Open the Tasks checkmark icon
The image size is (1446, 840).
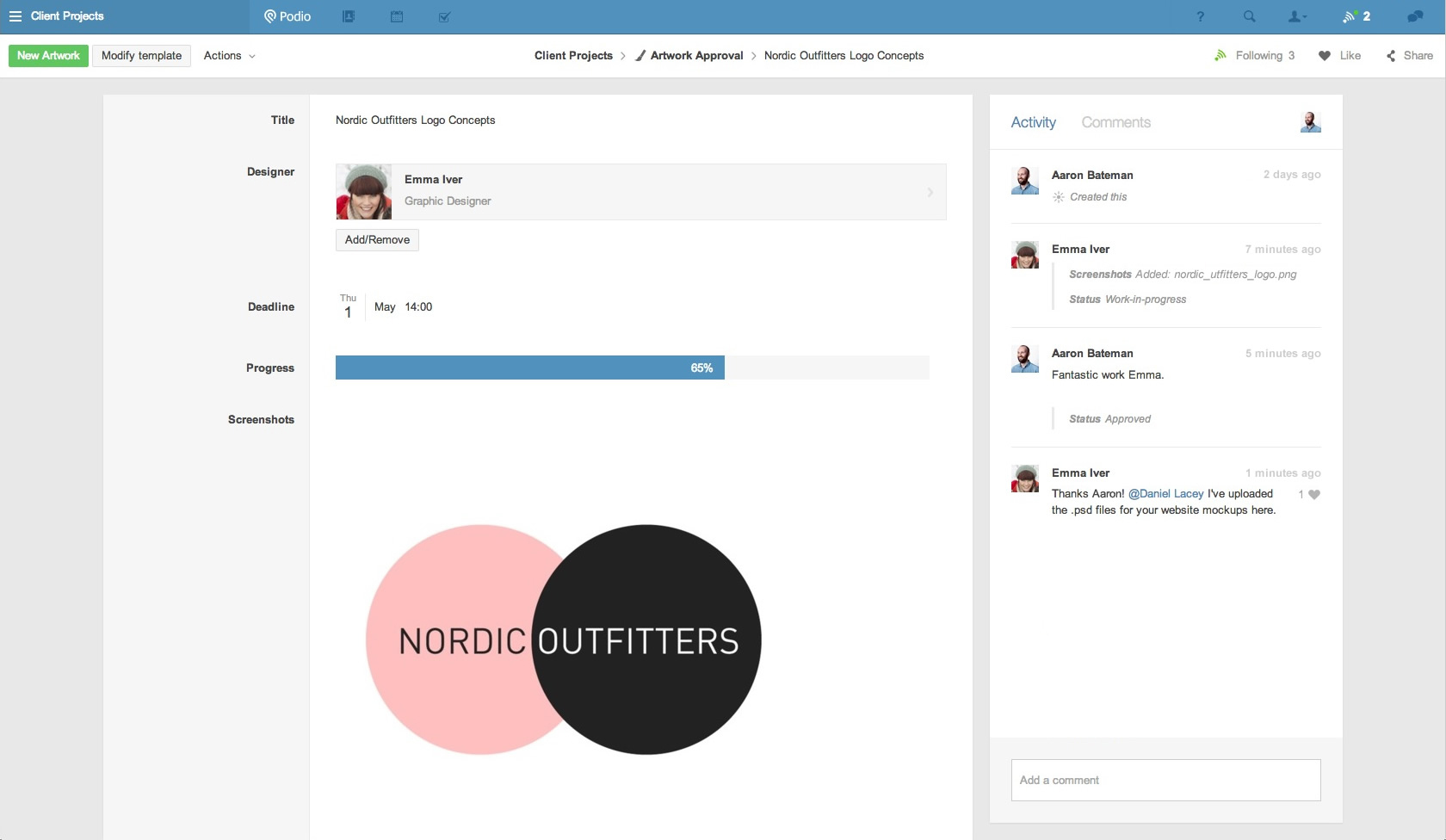(444, 16)
